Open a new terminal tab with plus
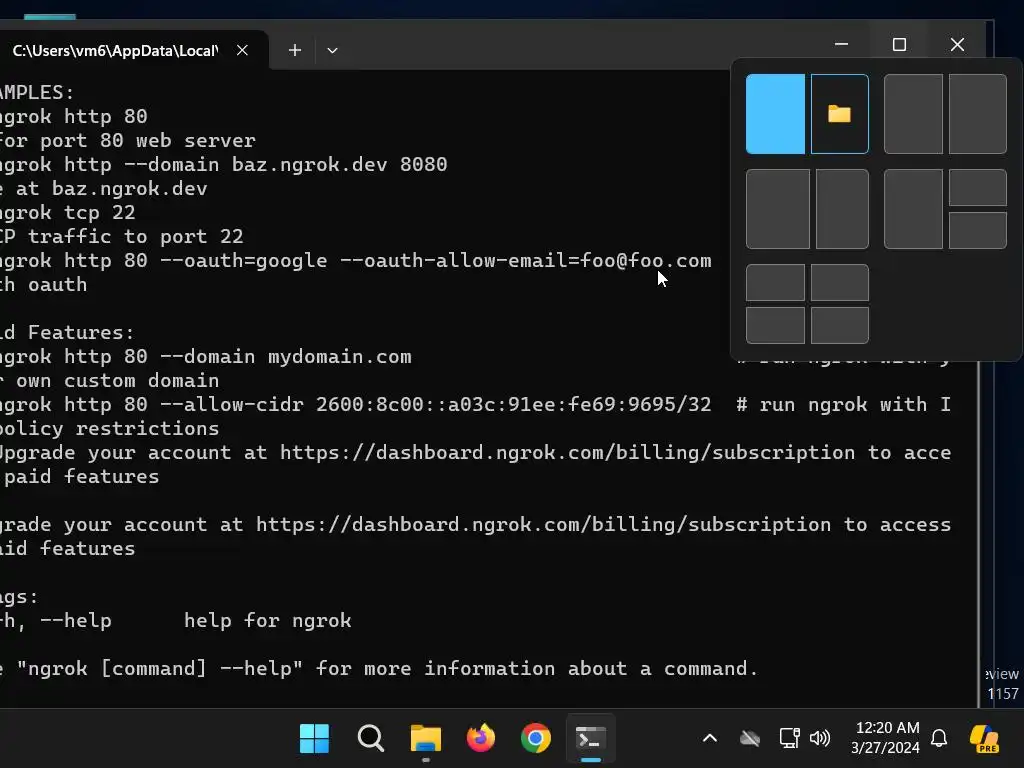1024x768 pixels. pos(295,50)
